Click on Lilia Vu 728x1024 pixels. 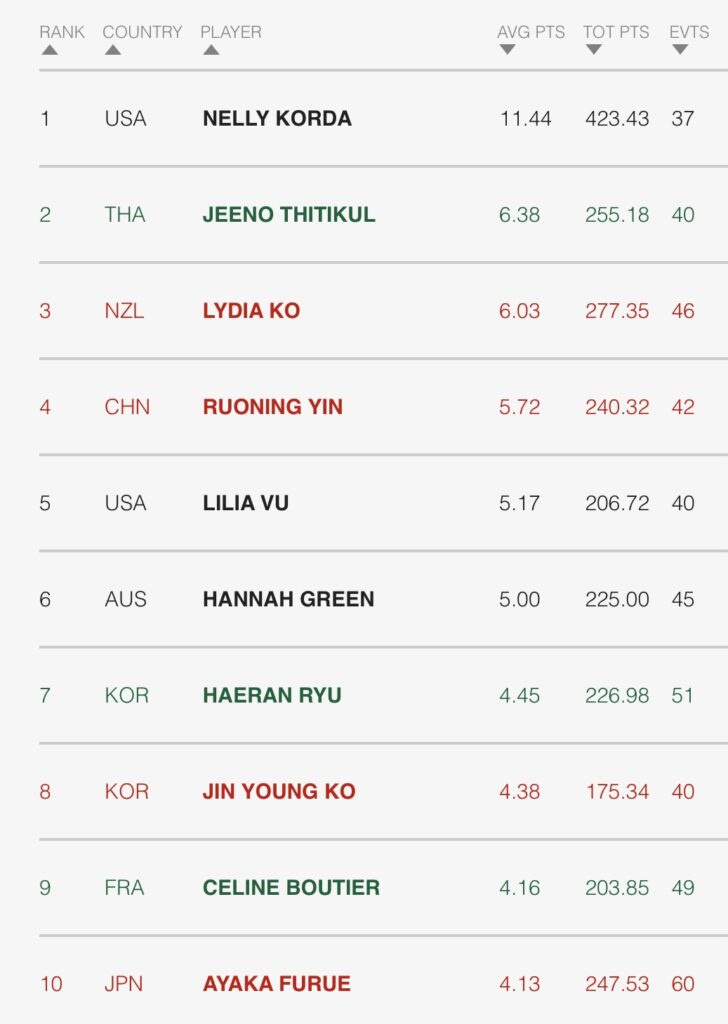click(x=246, y=503)
